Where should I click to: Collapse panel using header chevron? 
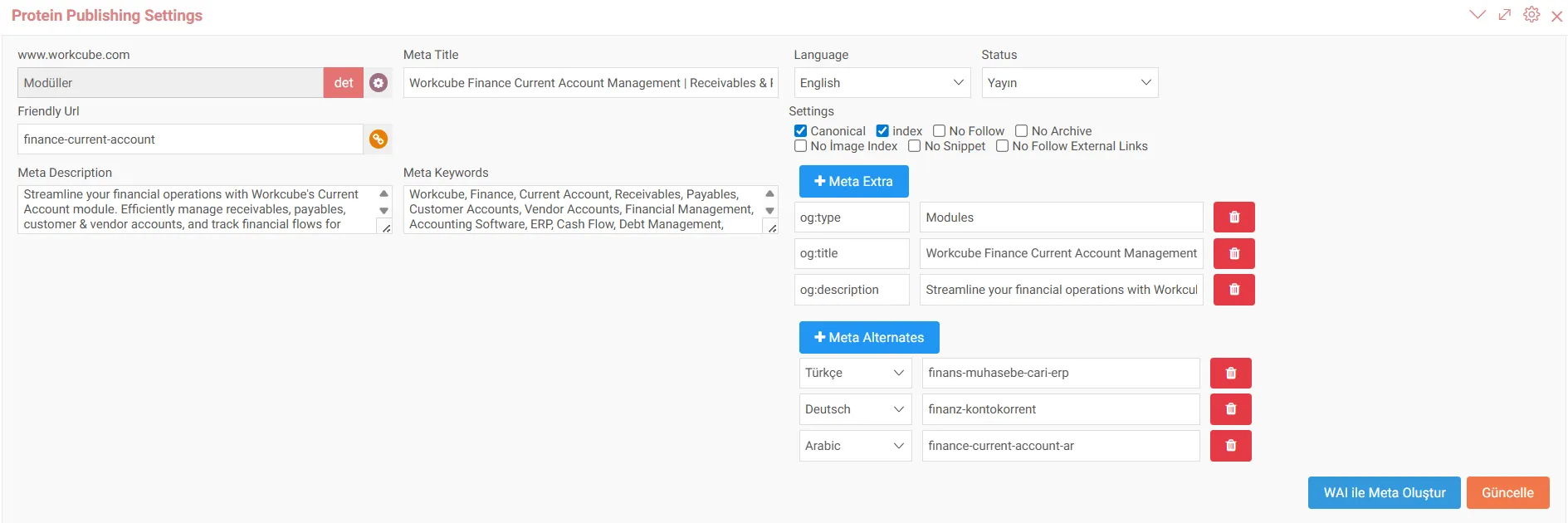pyautogui.click(x=1477, y=15)
